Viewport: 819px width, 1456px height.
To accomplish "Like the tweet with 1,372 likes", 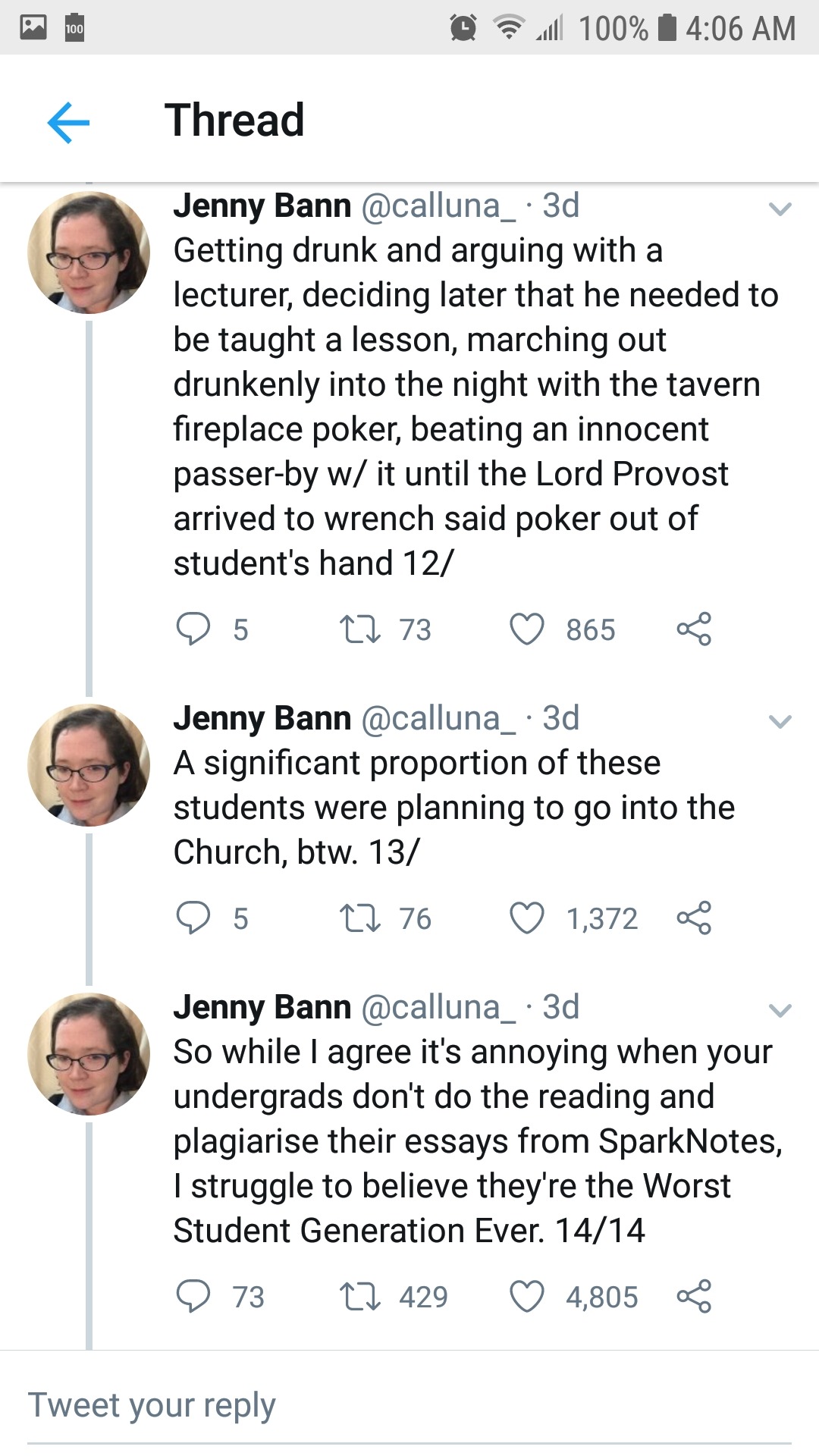I will click(x=526, y=918).
